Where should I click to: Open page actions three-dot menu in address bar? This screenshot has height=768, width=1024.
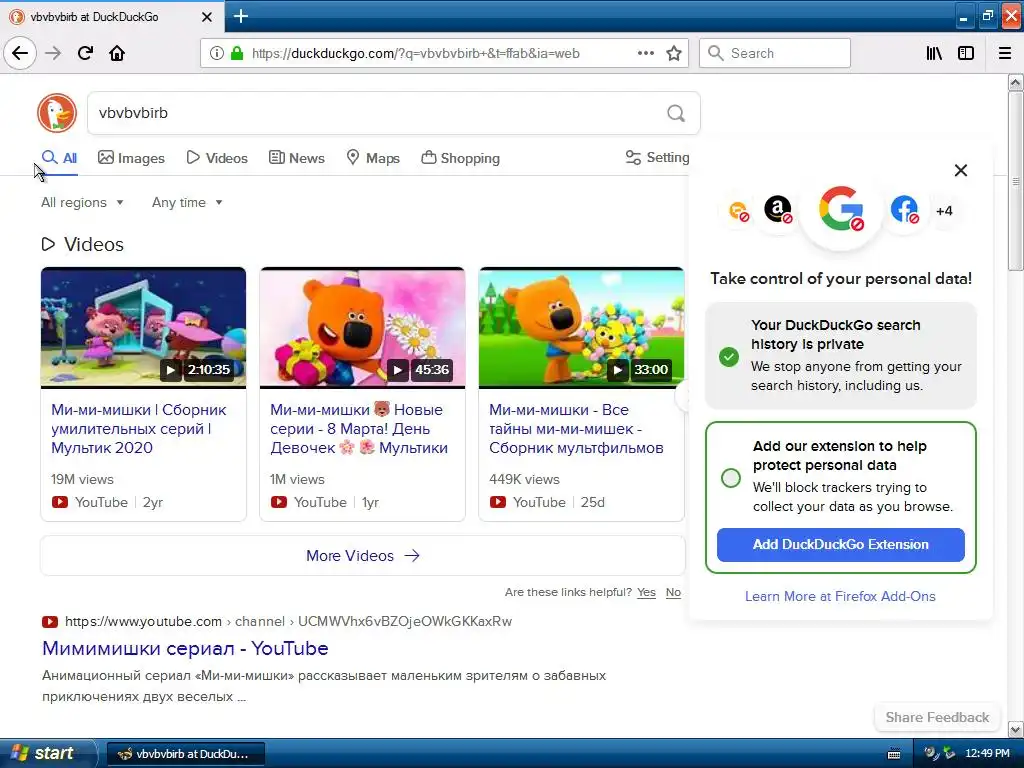[646, 53]
